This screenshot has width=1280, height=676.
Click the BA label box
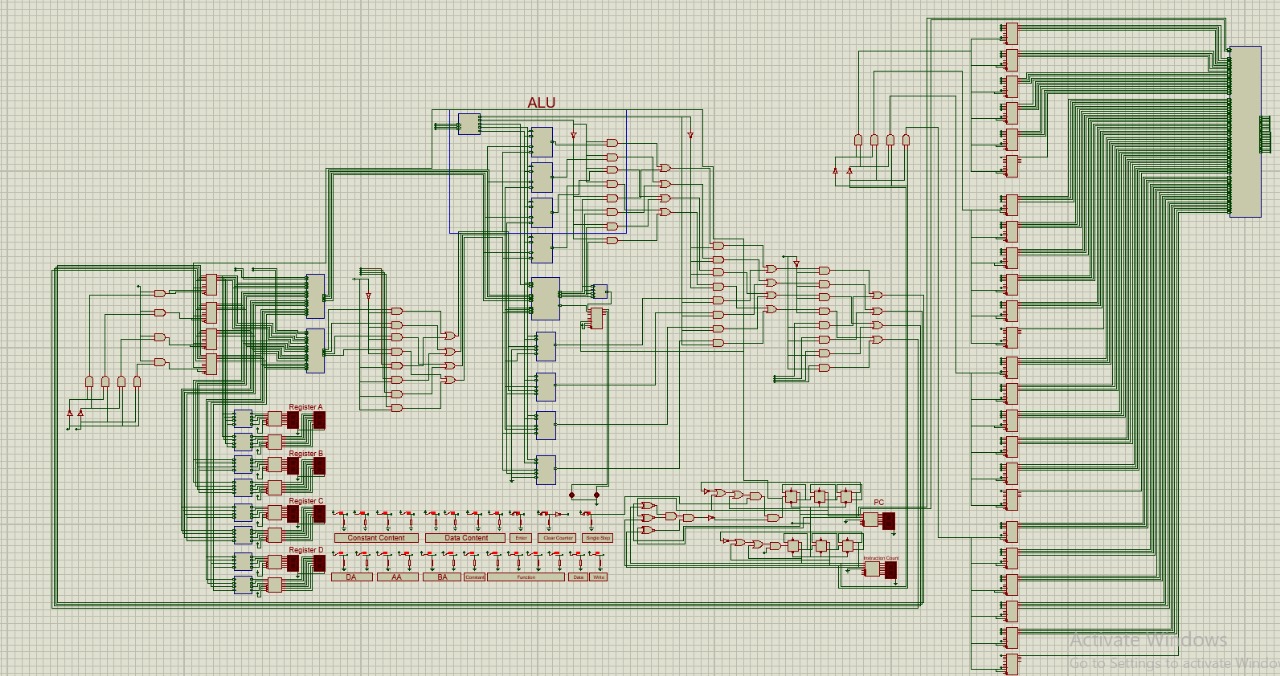pos(441,577)
